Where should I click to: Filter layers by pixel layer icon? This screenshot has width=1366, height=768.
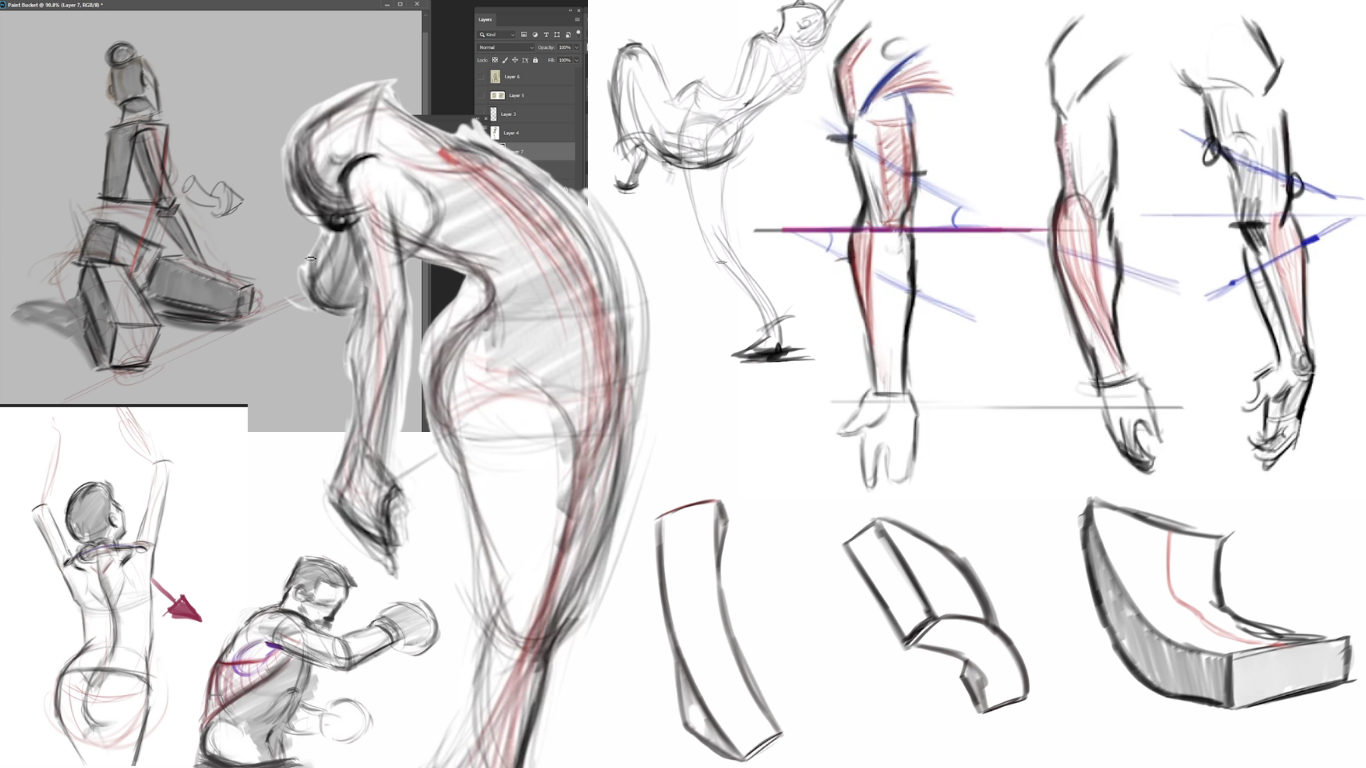pos(524,35)
